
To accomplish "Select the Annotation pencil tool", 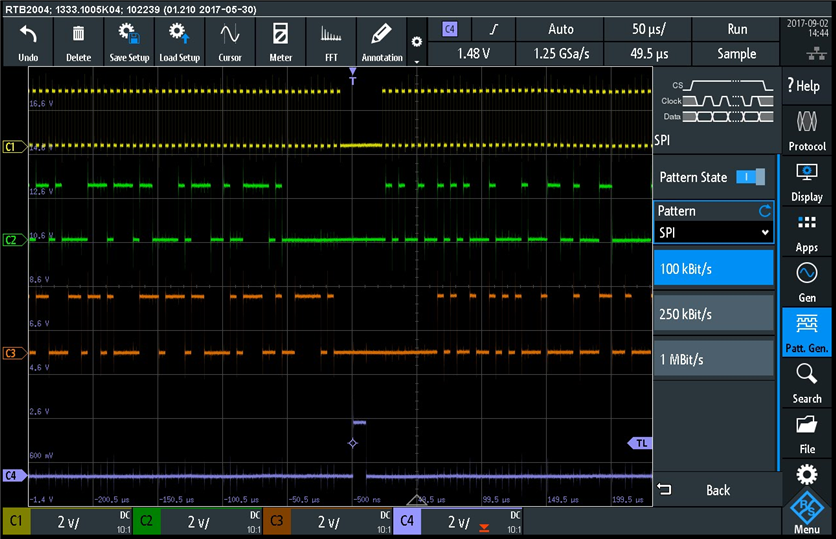I will pyautogui.click(x=382, y=43).
